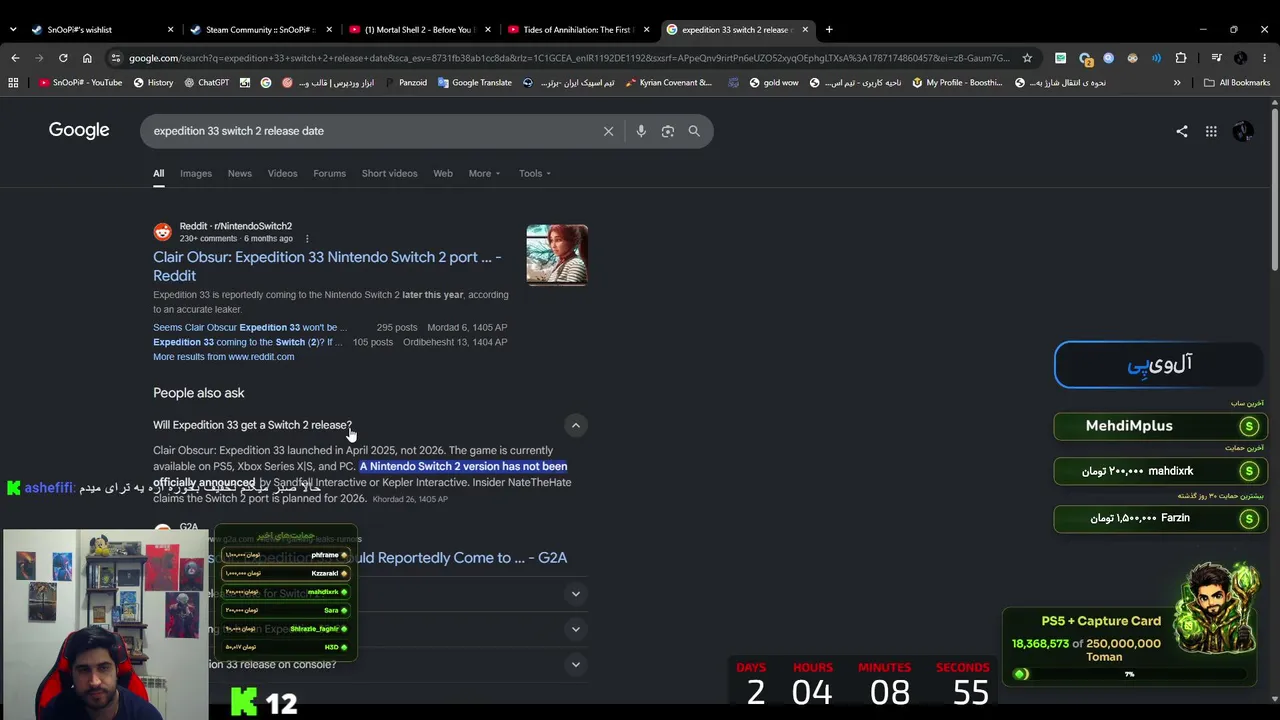Go back to the previous page

pos(15,58)
